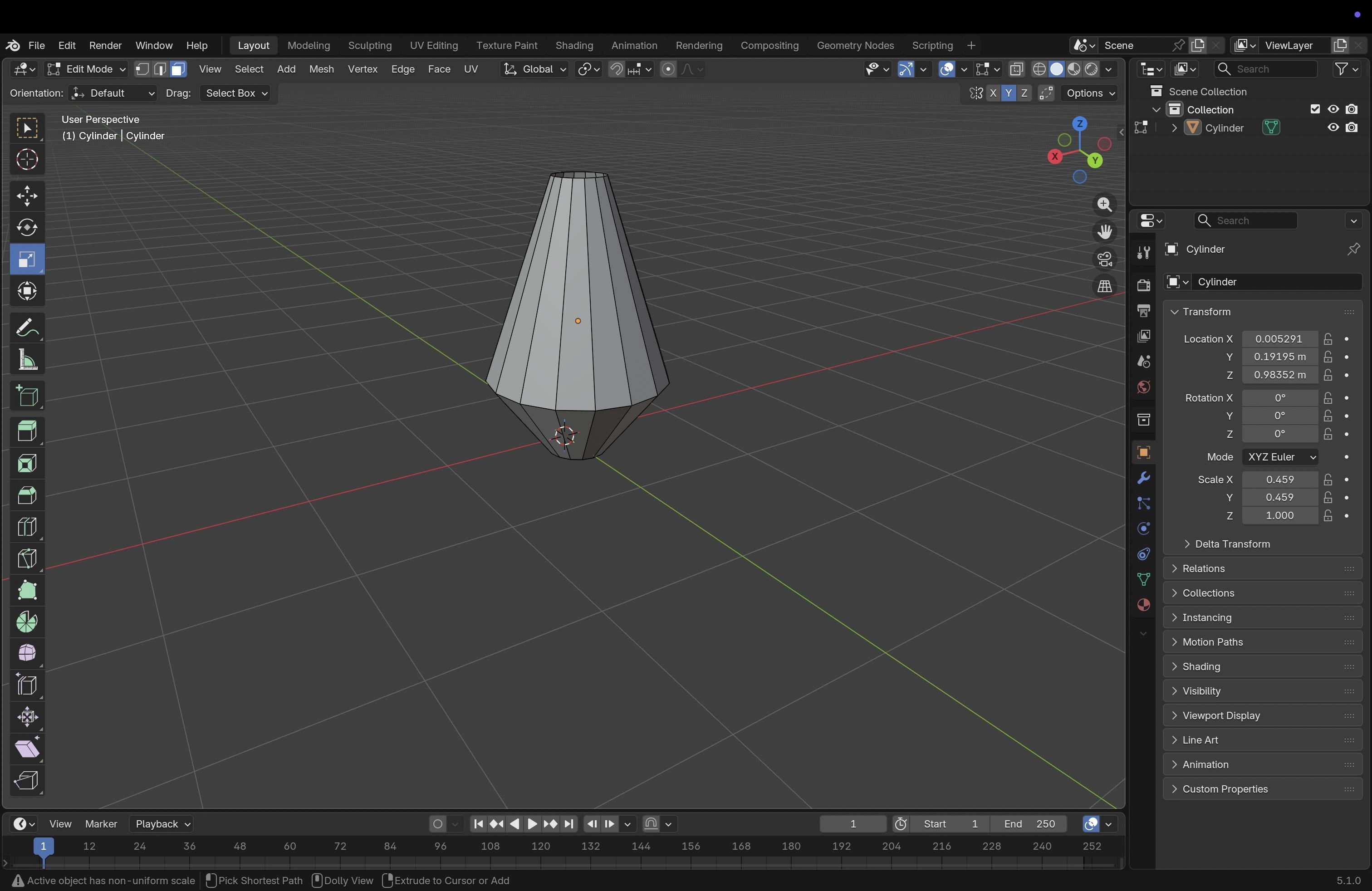The image size is (1372, 891).
Task: Select the Spin tool
Action: 27,622
